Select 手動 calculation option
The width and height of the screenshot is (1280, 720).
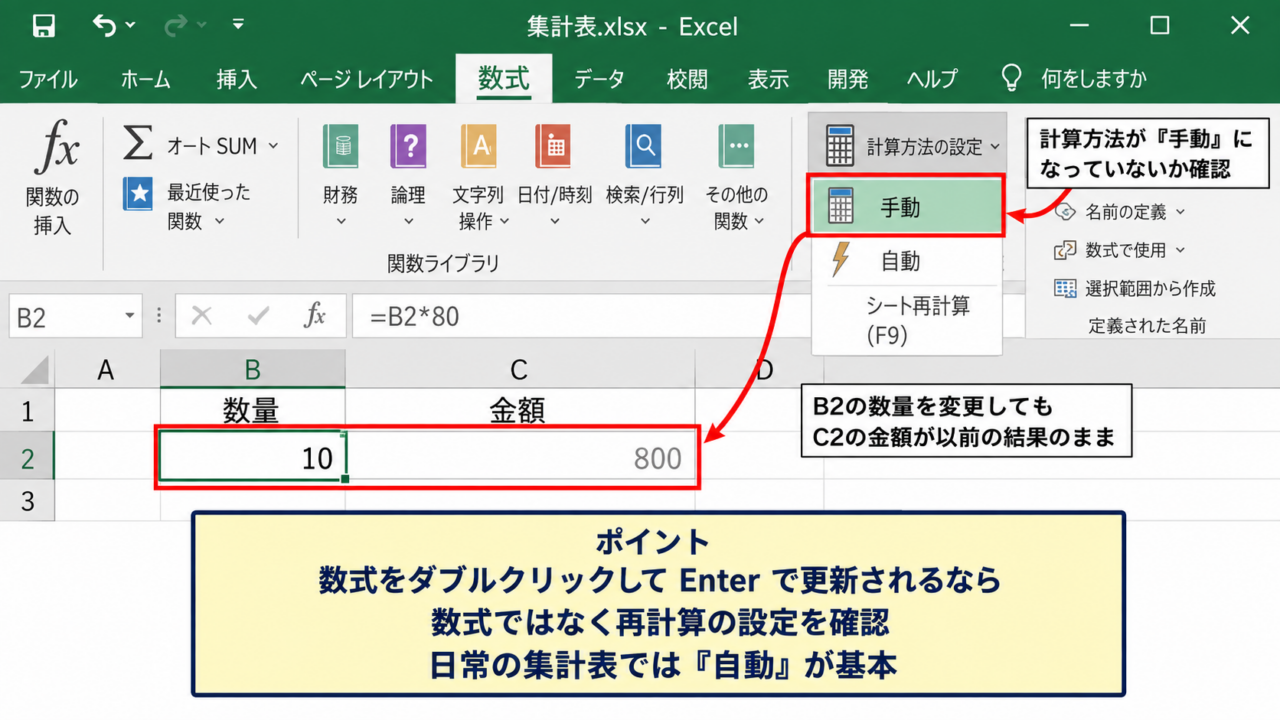(907, 207)
